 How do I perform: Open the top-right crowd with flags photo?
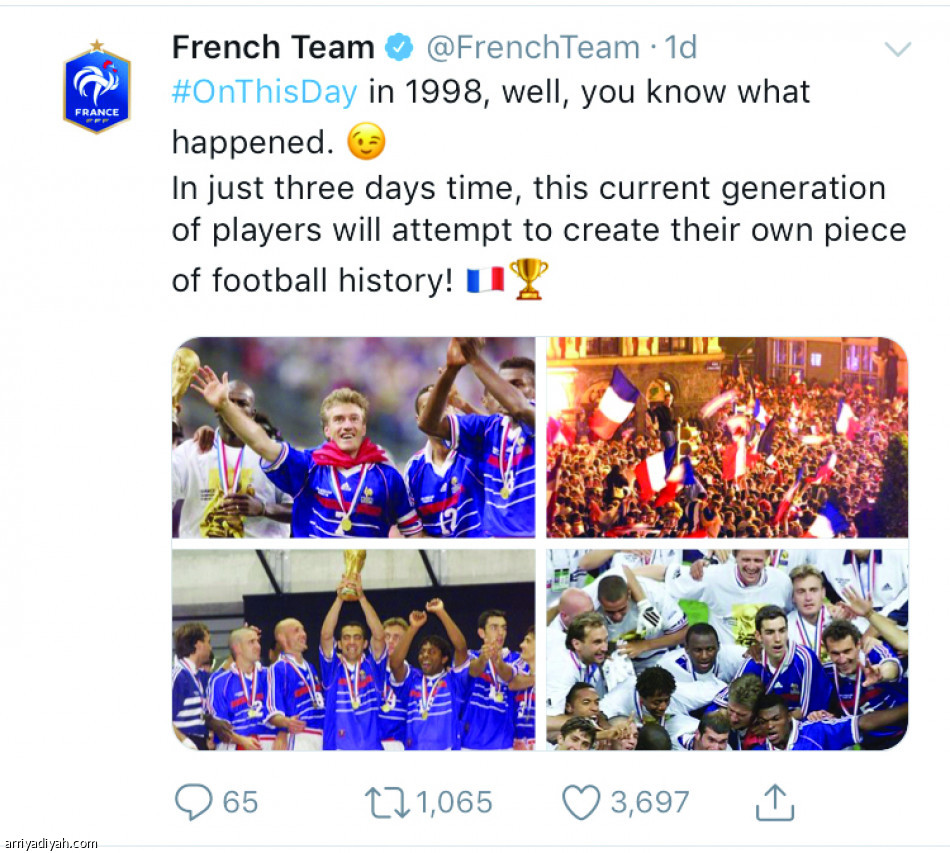pos(727,438)
